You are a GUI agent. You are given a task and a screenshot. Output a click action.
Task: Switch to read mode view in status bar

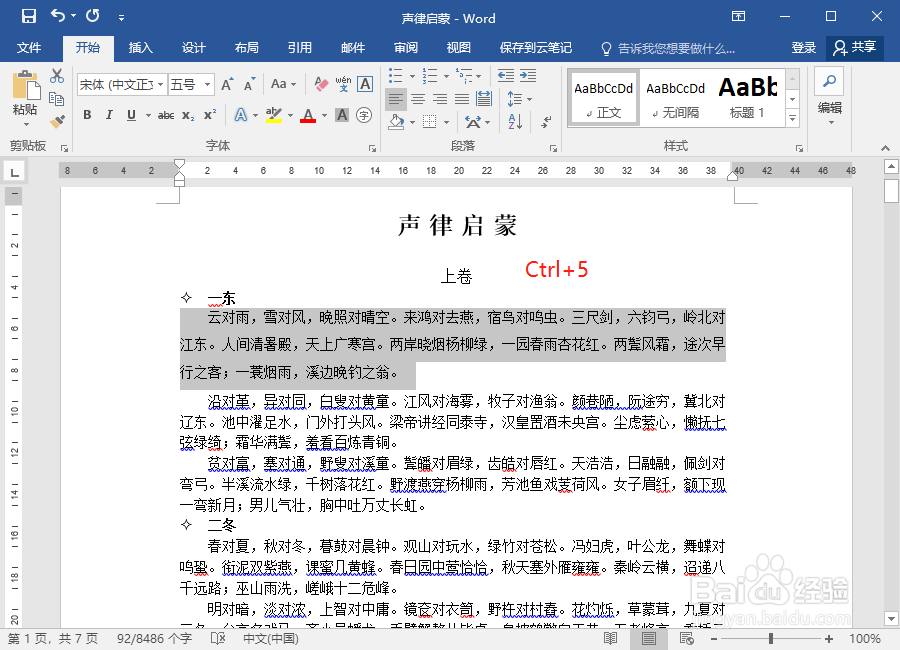tap(611, 638)
